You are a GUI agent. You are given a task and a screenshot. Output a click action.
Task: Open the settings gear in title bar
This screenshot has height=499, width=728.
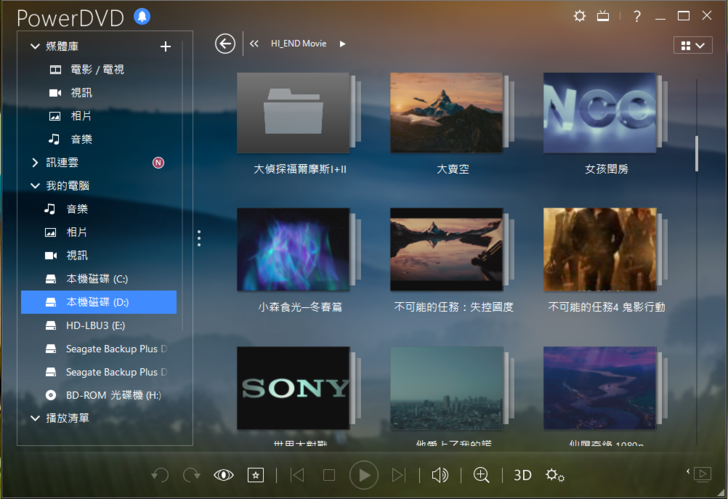pyautogui.click(x=580, y=16)
